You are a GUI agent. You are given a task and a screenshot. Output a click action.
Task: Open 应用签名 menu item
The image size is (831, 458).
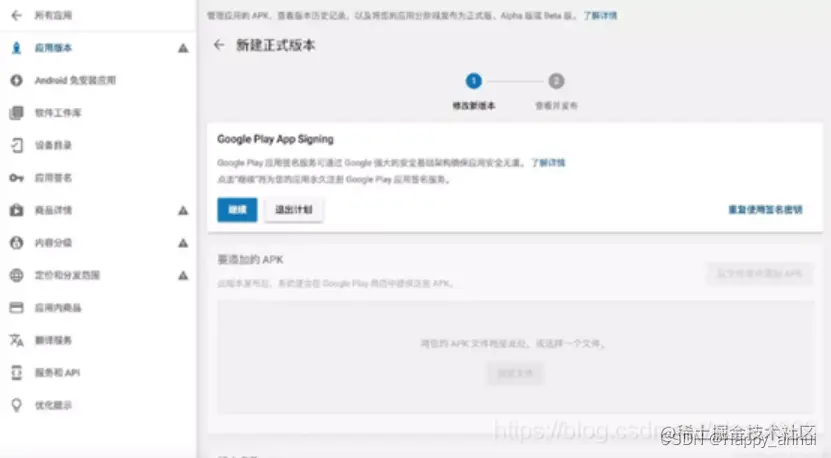pyautogui.click(x=53, y=178)
